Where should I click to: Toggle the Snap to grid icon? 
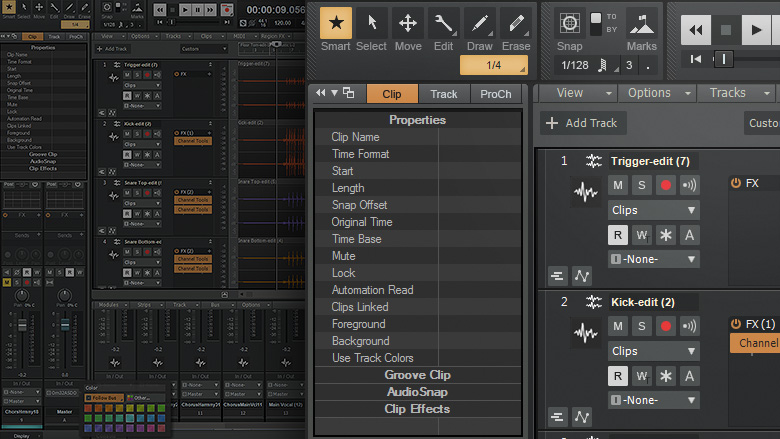570,23
